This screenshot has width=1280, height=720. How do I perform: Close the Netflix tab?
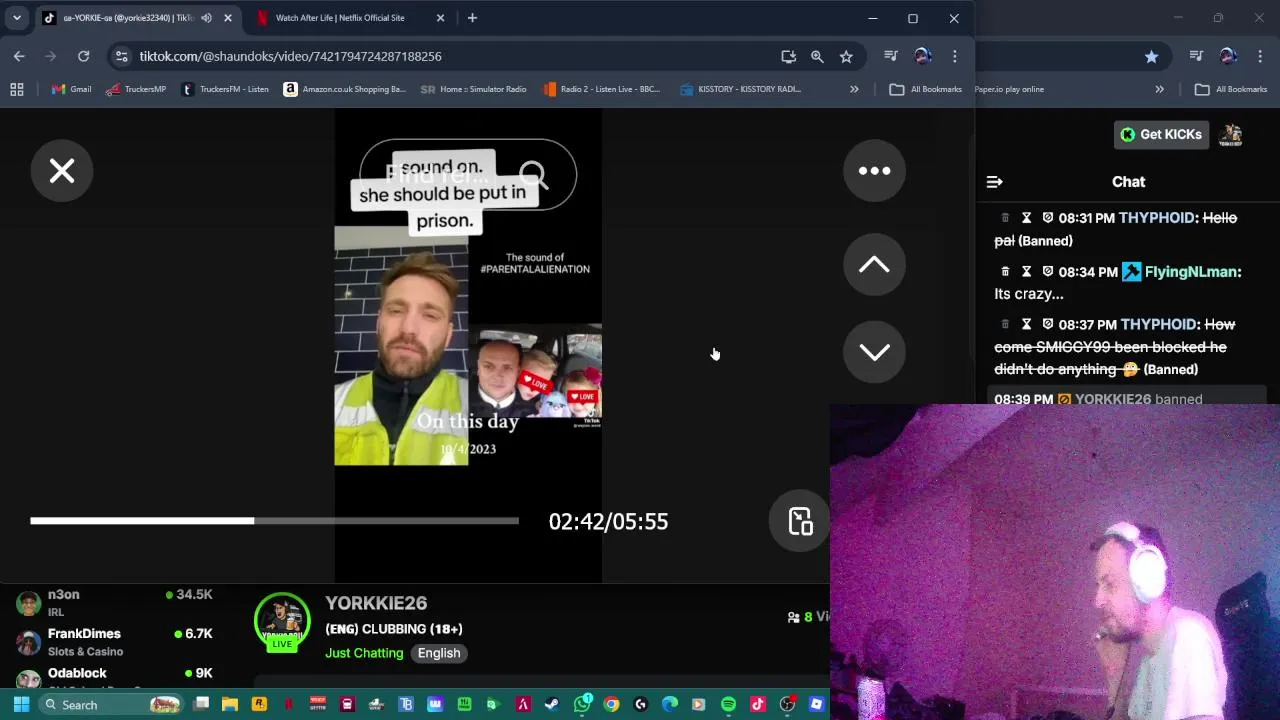coord(440,18)
